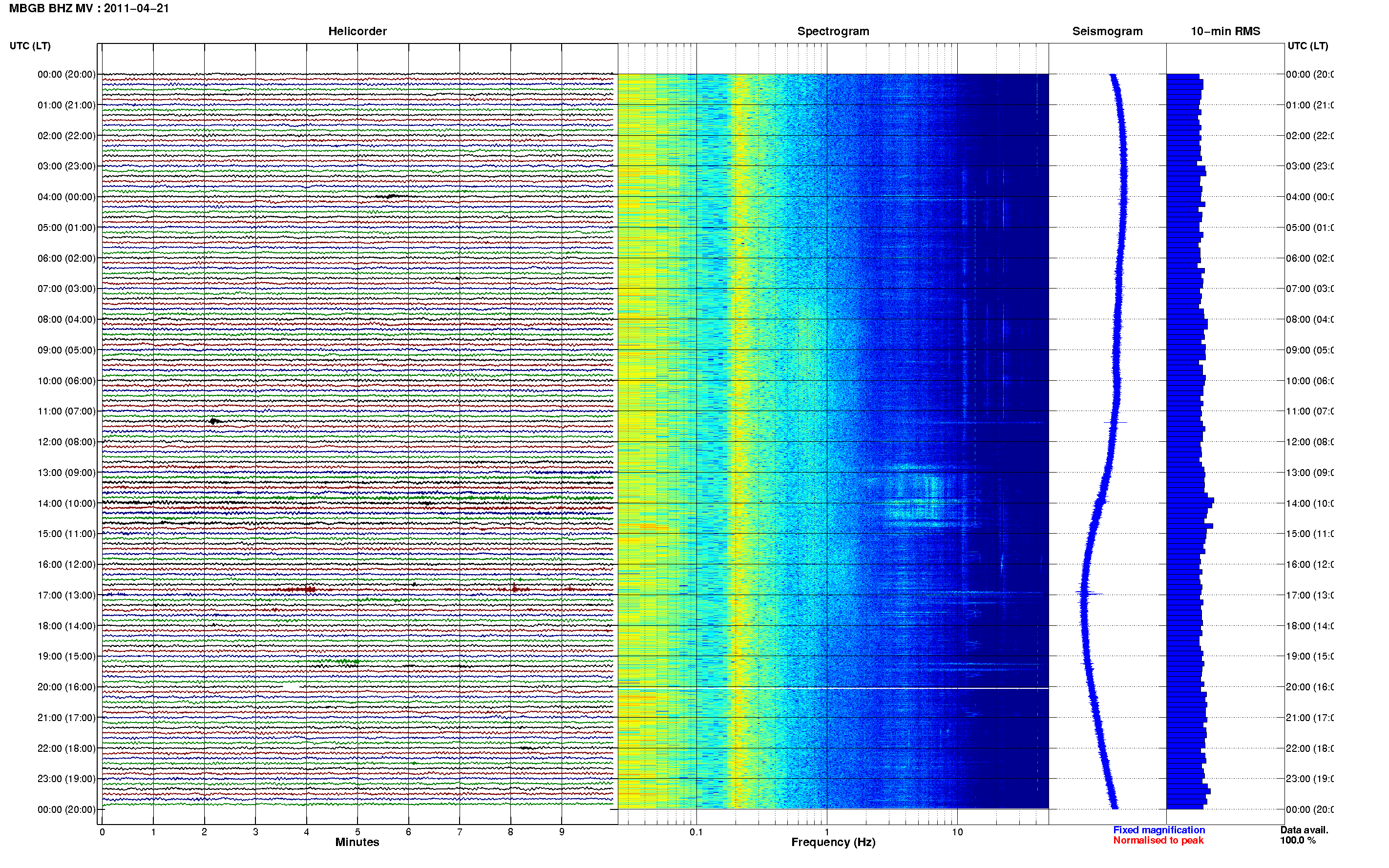Click the 'Minutes' axis title
Image resolution: width=1389 pixels, height=868 pixels.
click(357, 842)
